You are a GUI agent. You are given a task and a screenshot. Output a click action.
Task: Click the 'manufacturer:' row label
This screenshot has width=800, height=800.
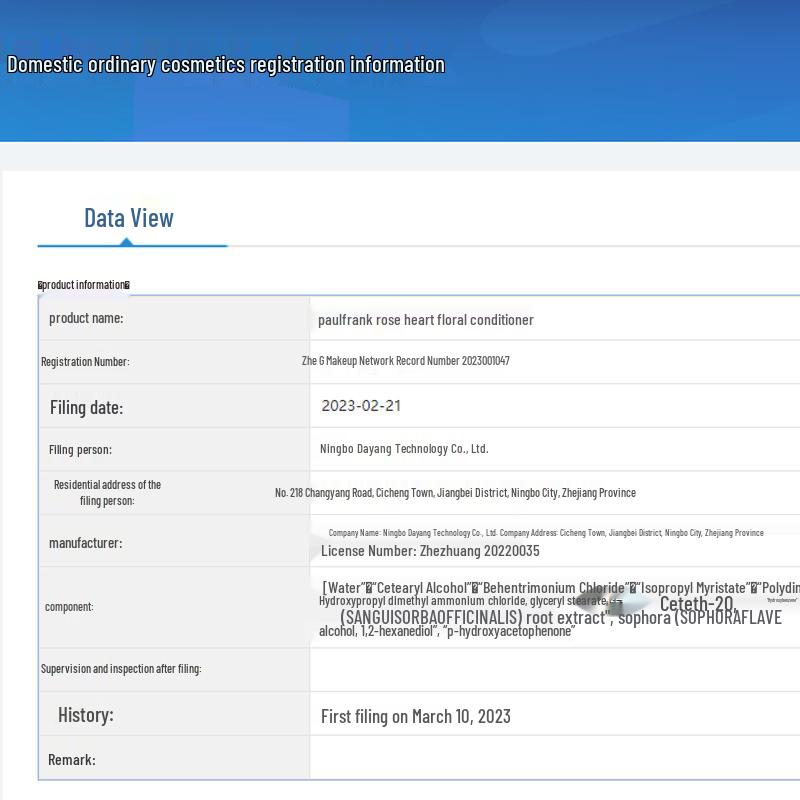click(85, 543)
